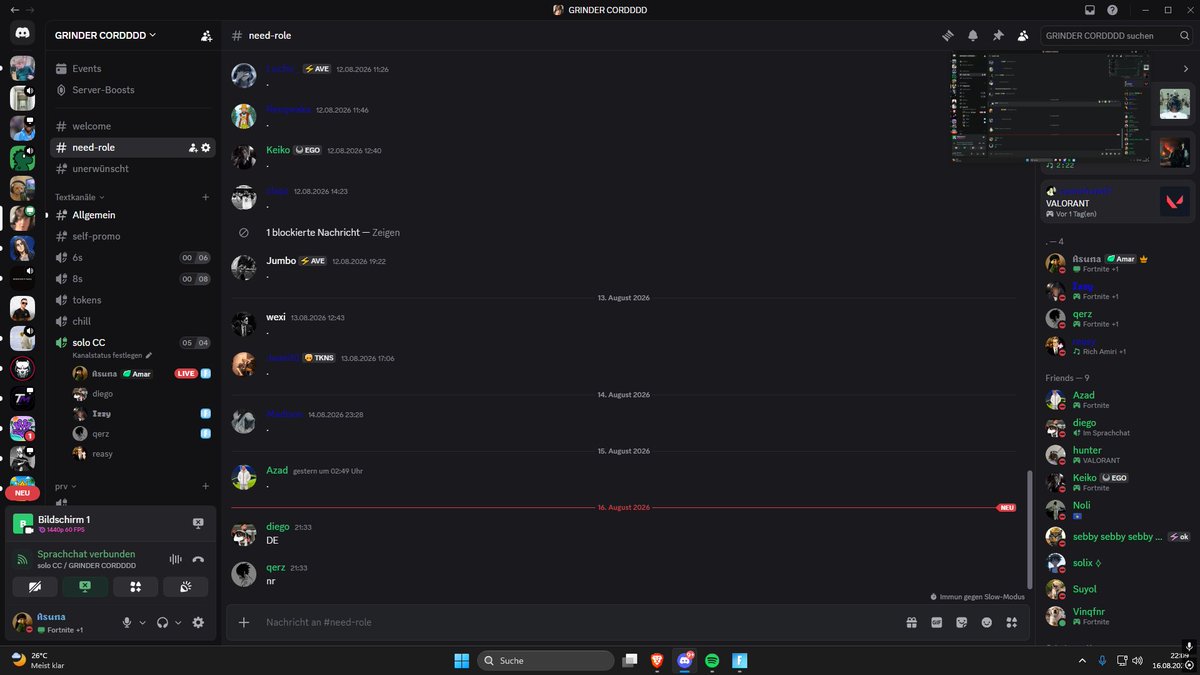Open Keiko's profile in the chat
The width and height of the screenshot is (1200, 675).
tap(278, 150)
